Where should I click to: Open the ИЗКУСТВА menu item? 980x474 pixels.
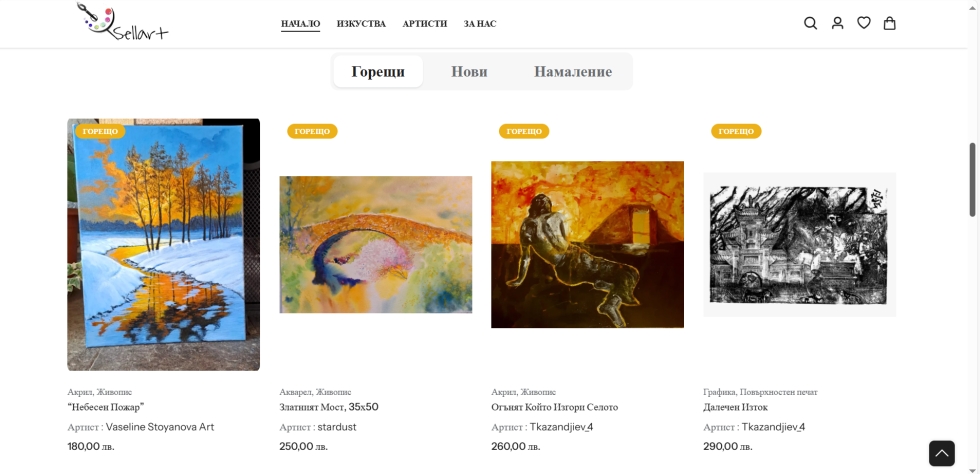361,24
